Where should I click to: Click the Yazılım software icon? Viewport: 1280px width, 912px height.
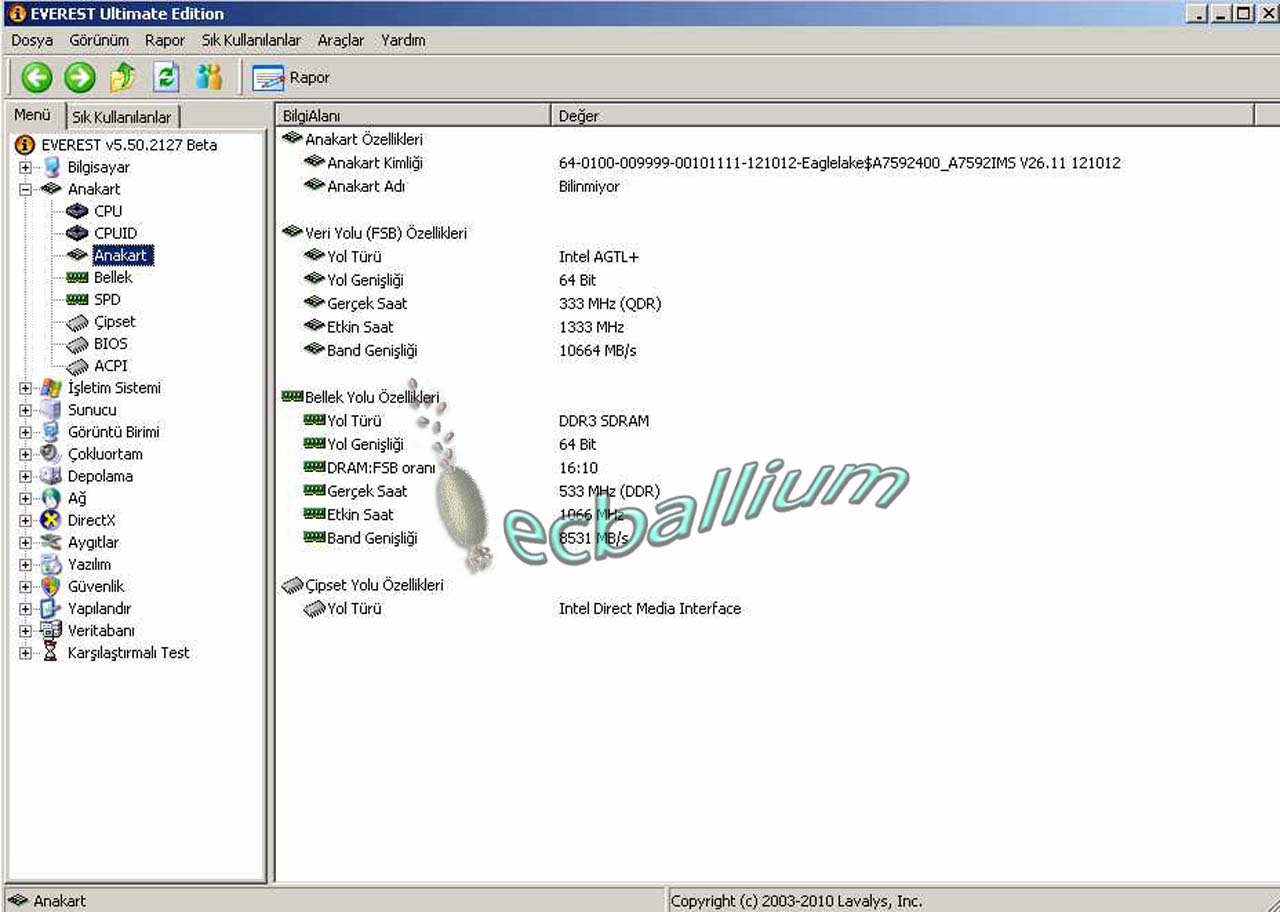point(51,564)
